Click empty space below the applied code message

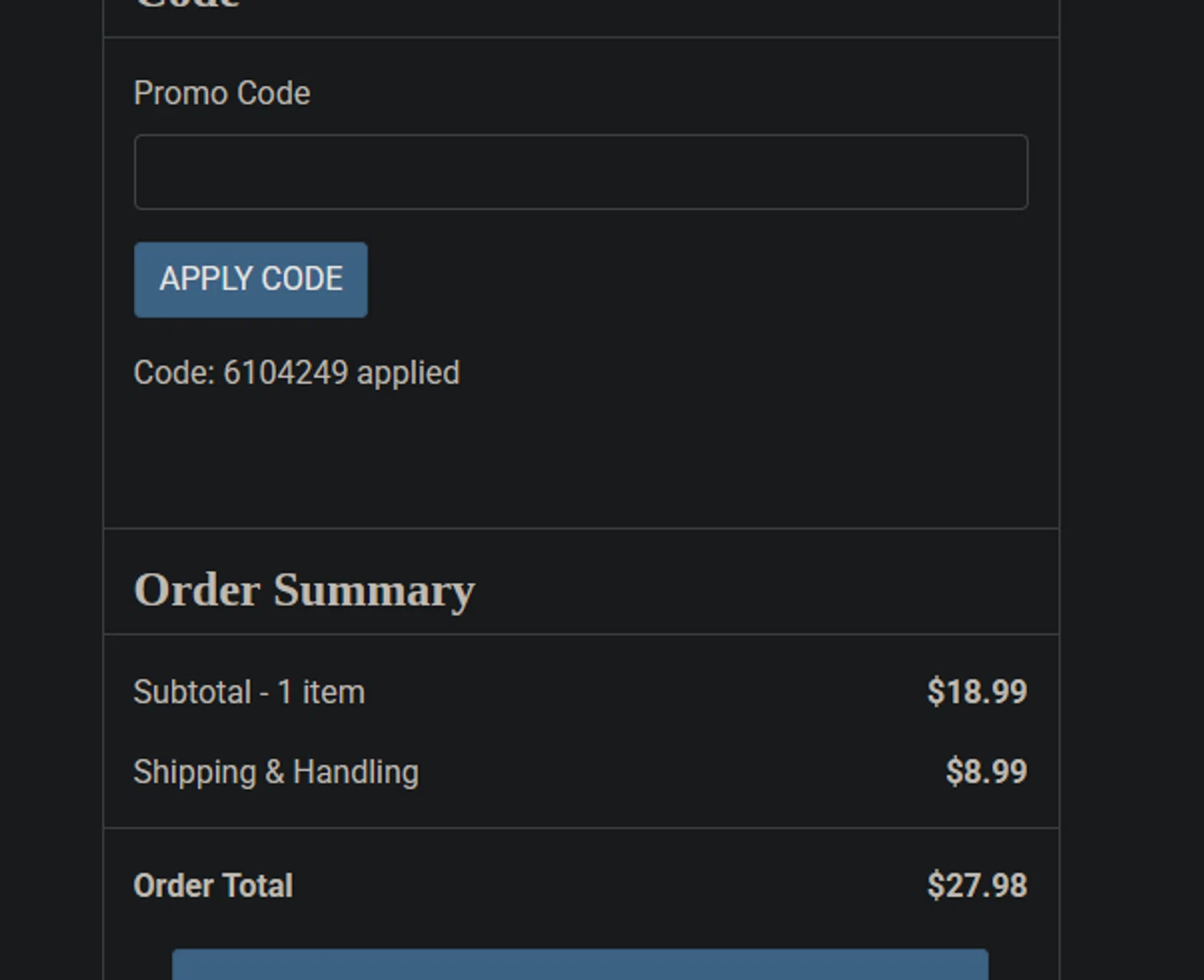(581, 457)
